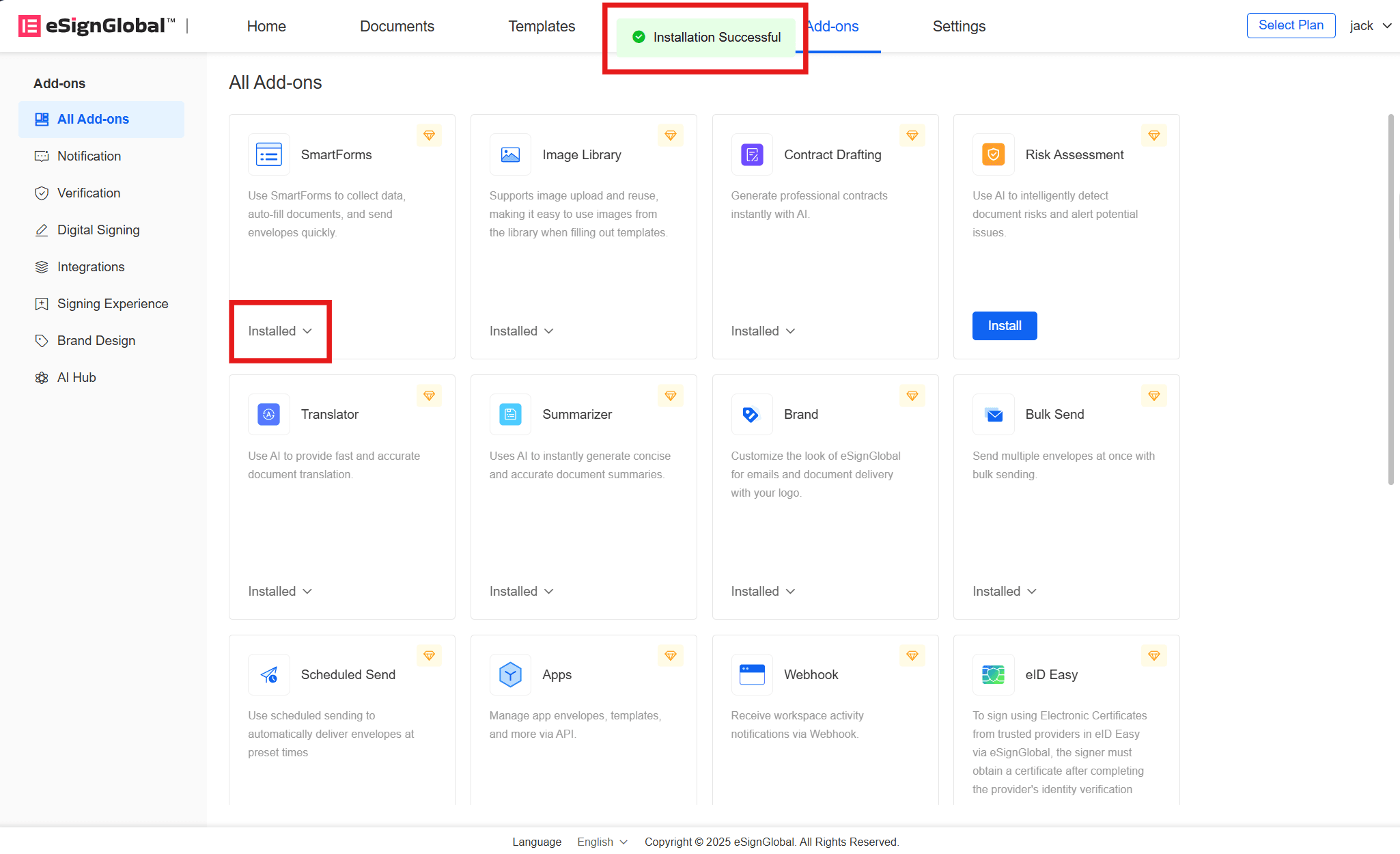This screenshot has height=854, width=1400.
Task: Open the AI Hub category
Action: click(x=101, y=377)
